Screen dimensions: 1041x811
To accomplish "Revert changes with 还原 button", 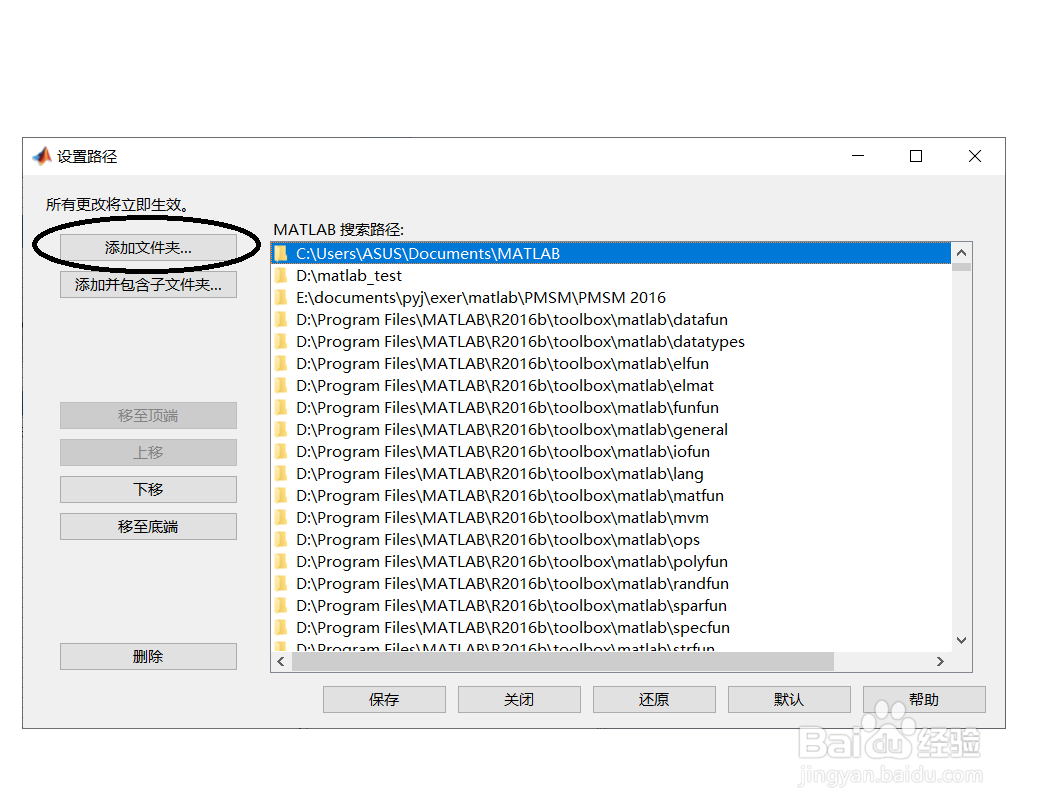I will [654, 700].
